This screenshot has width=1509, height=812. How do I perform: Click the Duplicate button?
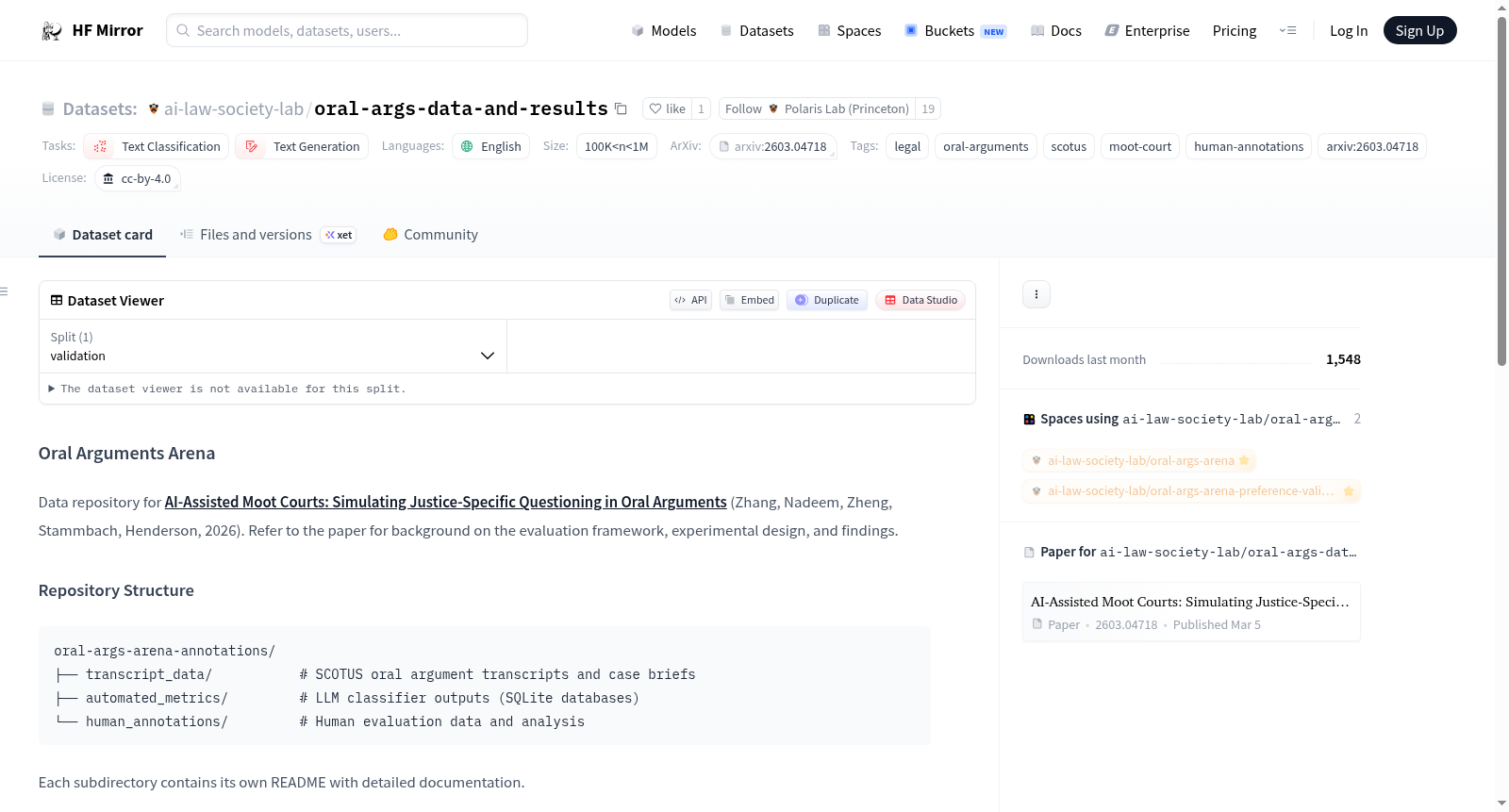click(827, 300)
